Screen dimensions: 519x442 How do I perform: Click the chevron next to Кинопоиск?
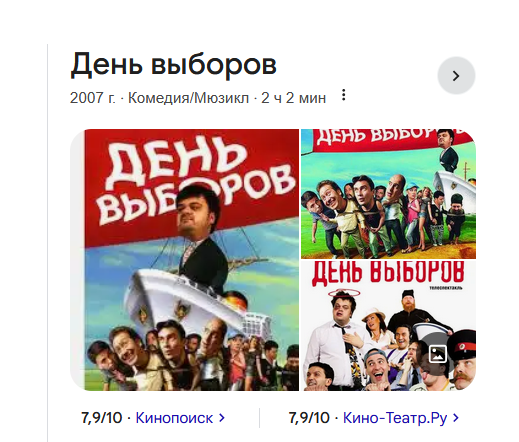(222, 418)
